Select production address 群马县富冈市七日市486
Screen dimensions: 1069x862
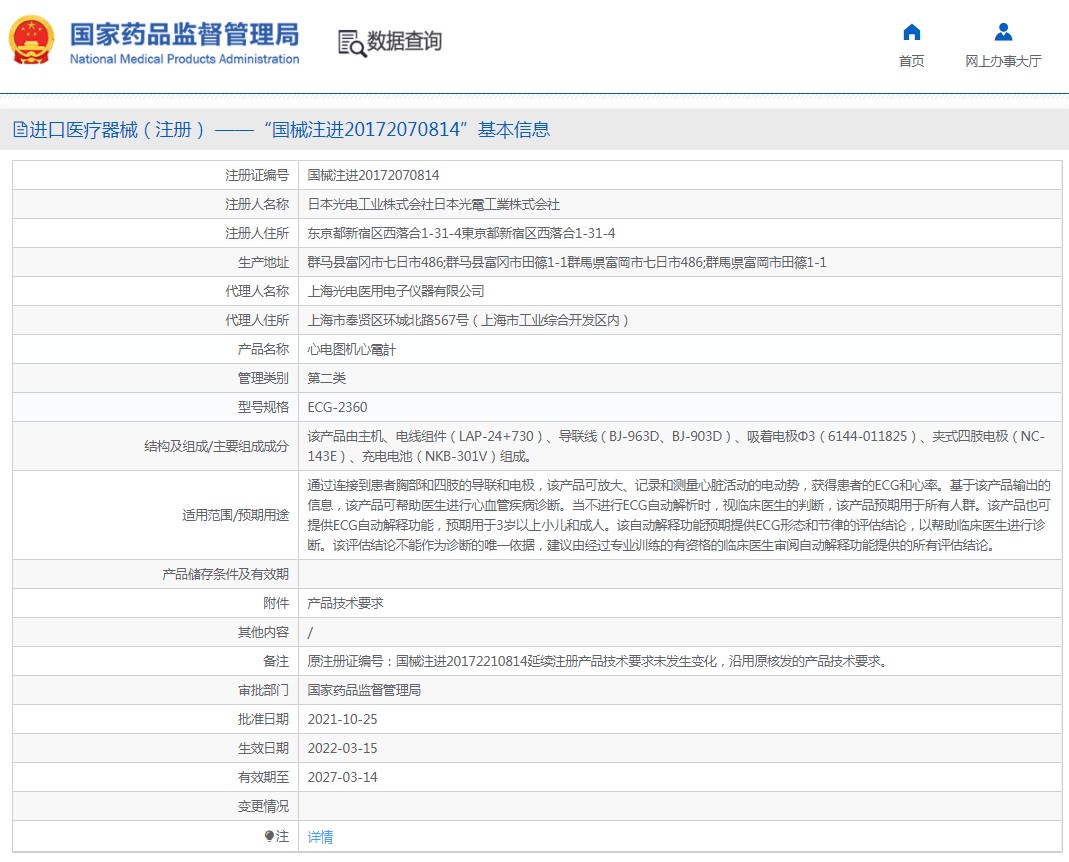point(376,262)
